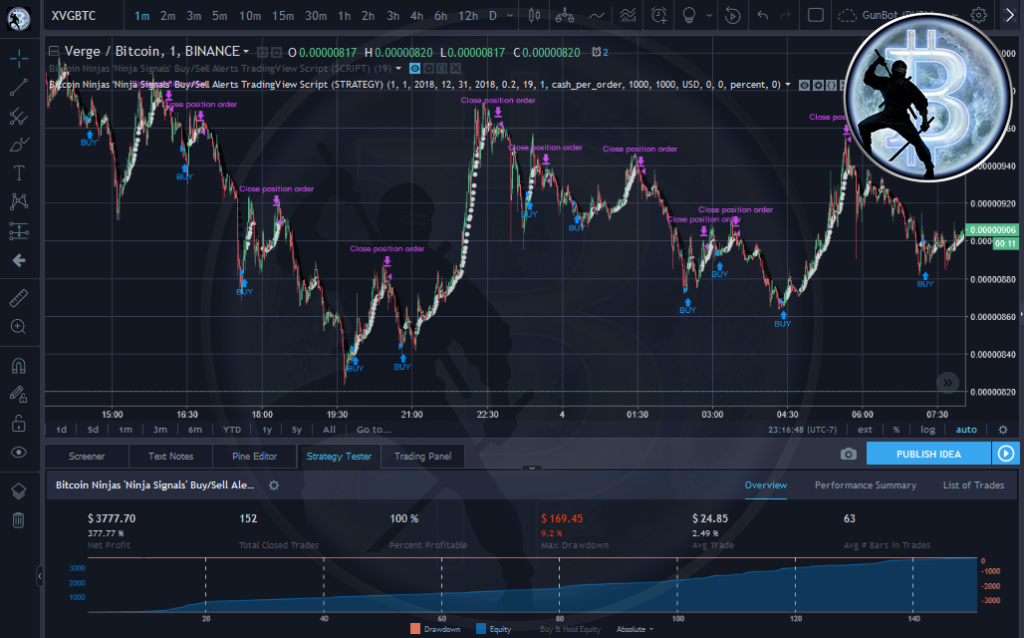This screenshot has height=638, width=1024.
Task: Open the layout square selector
Action: [816, 15]
